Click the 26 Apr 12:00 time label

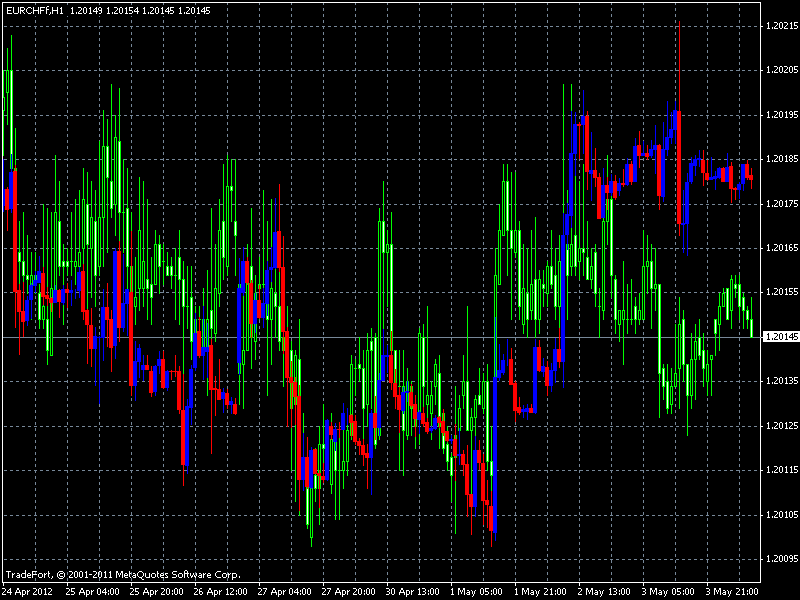pos(220,592)
